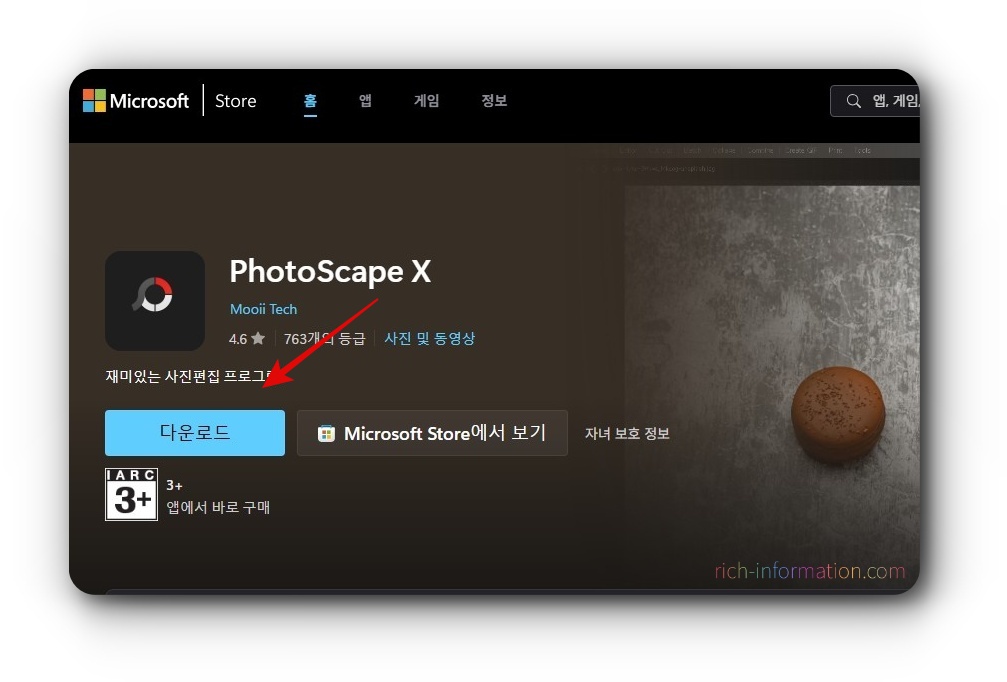Go to the 정보 tab

pos(494,101)
